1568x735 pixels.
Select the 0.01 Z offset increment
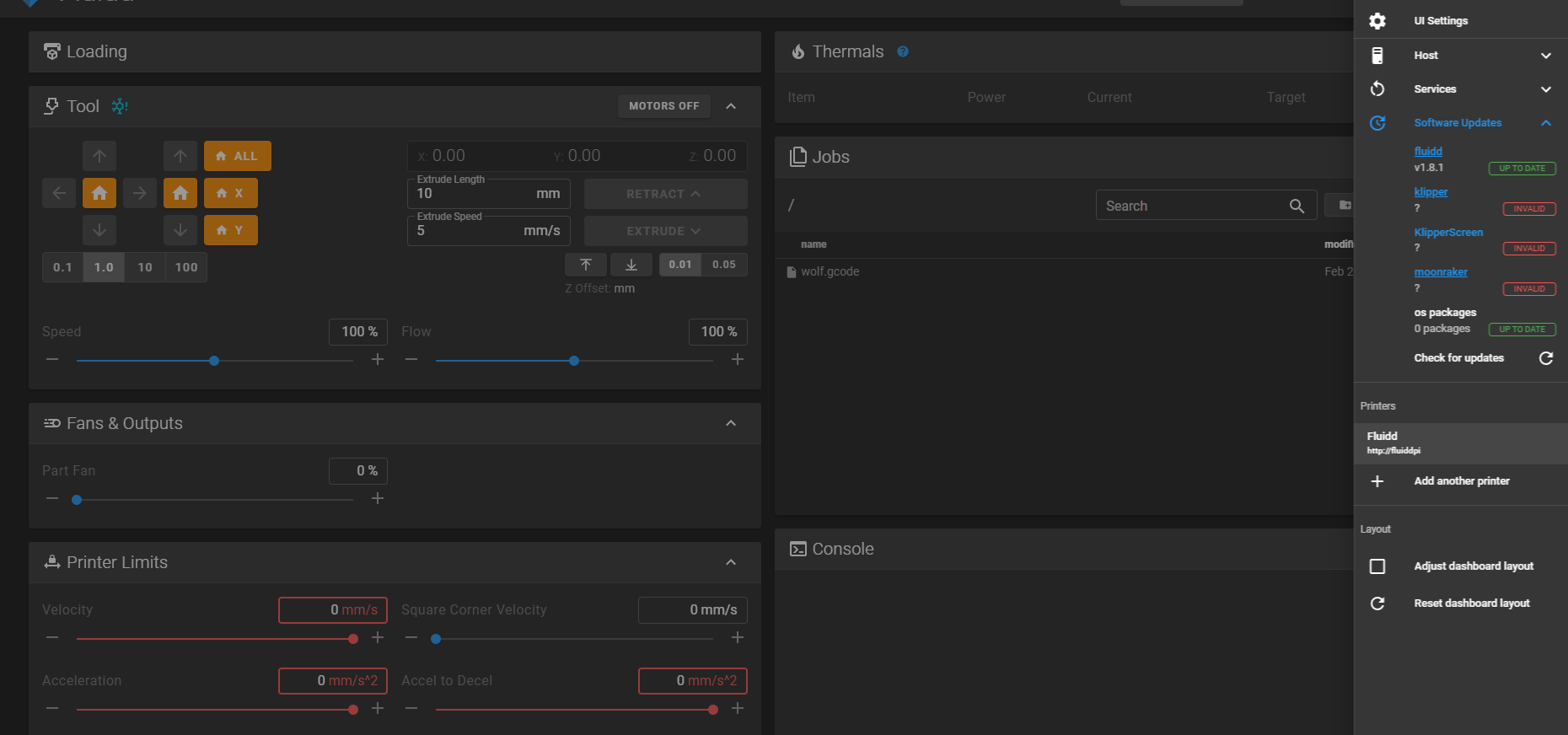pos(680,265)
